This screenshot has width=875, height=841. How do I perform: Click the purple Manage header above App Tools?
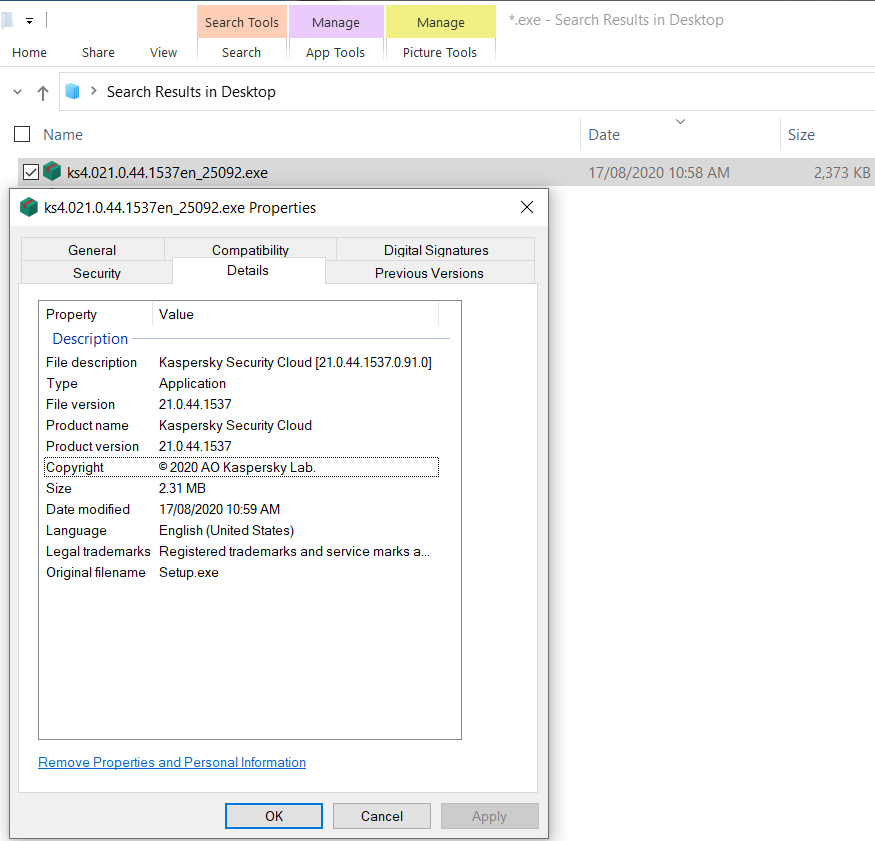pos(336,22)
